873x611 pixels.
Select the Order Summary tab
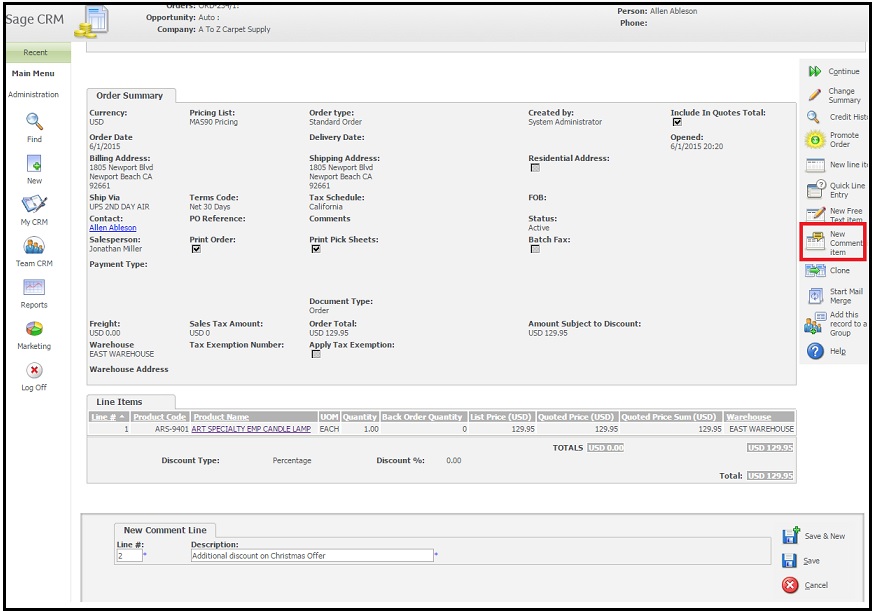[130, 96]
